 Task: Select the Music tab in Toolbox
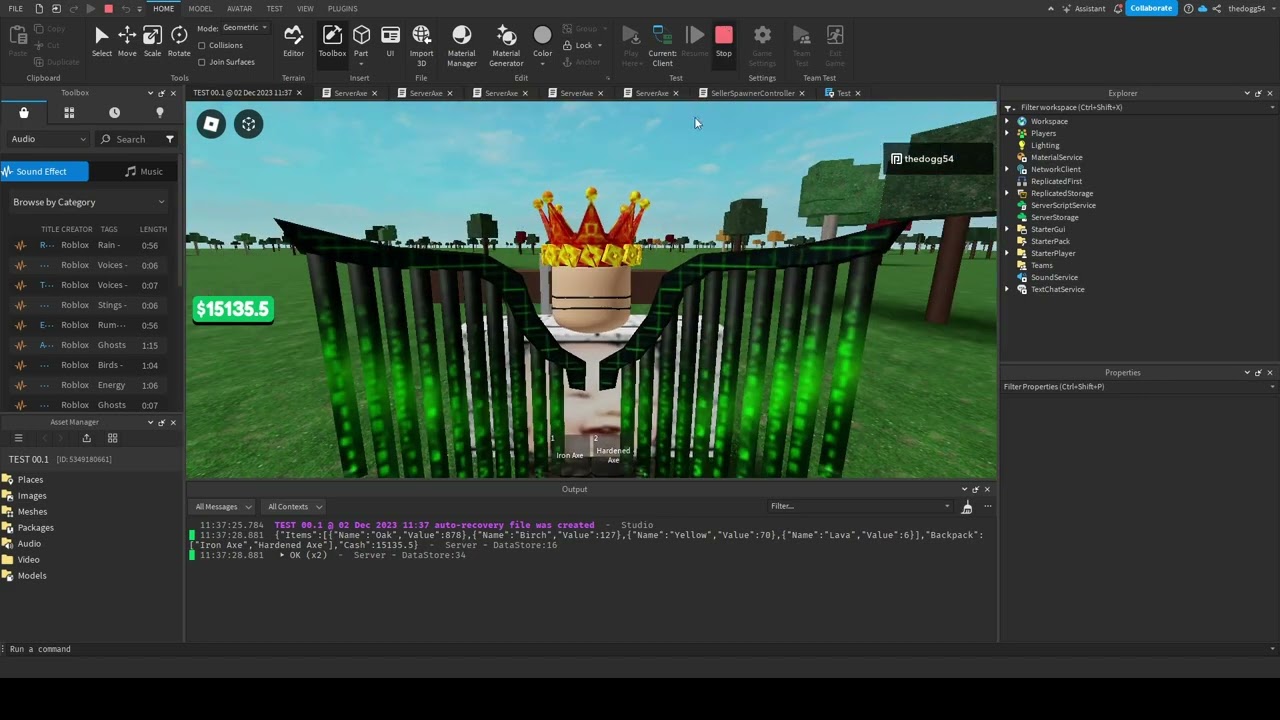coord(144,171)
